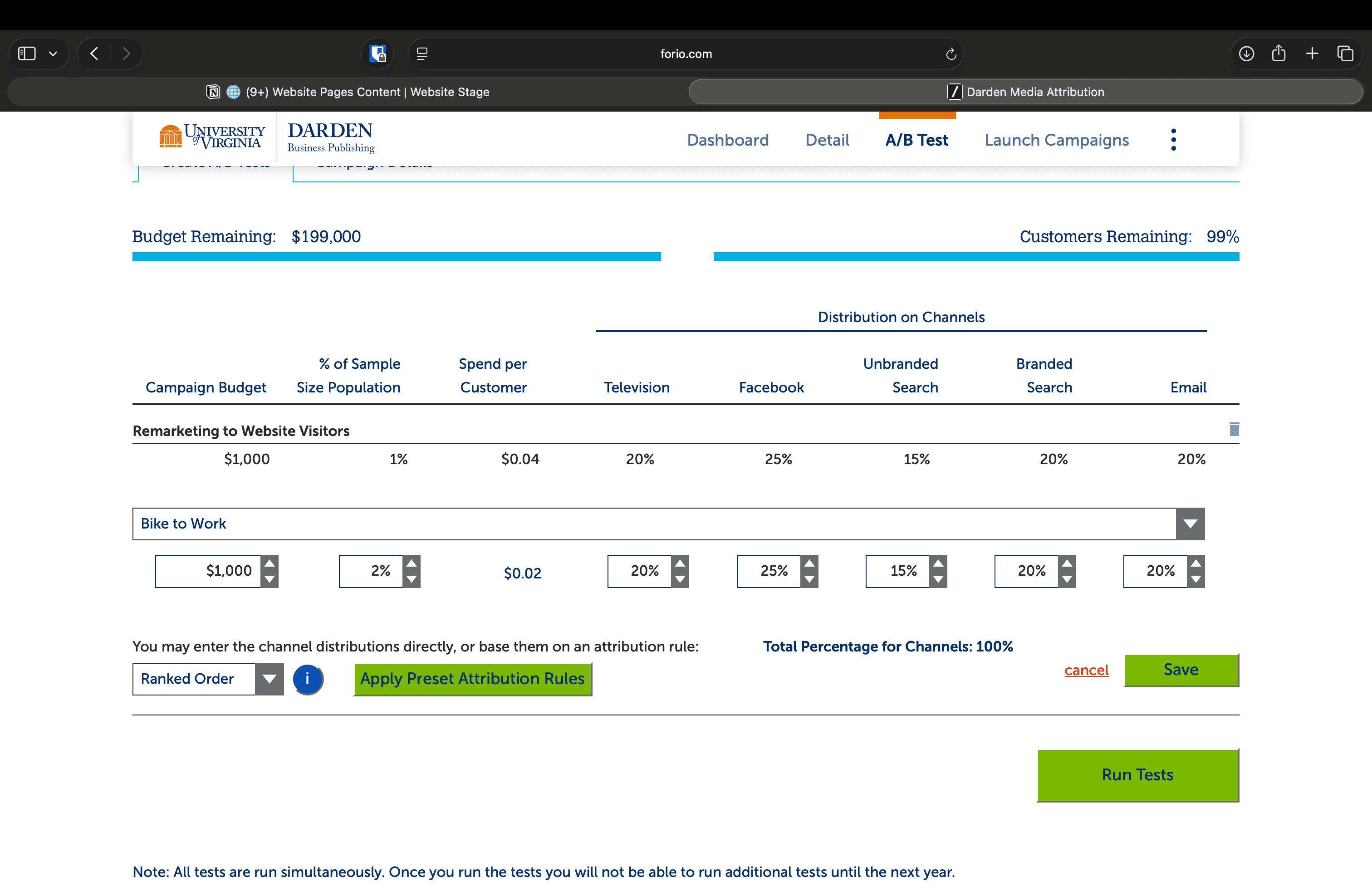Screen dimensions: 1372x891
Task: Decrease % of Sample Size stepper
Action: (411, 579)
